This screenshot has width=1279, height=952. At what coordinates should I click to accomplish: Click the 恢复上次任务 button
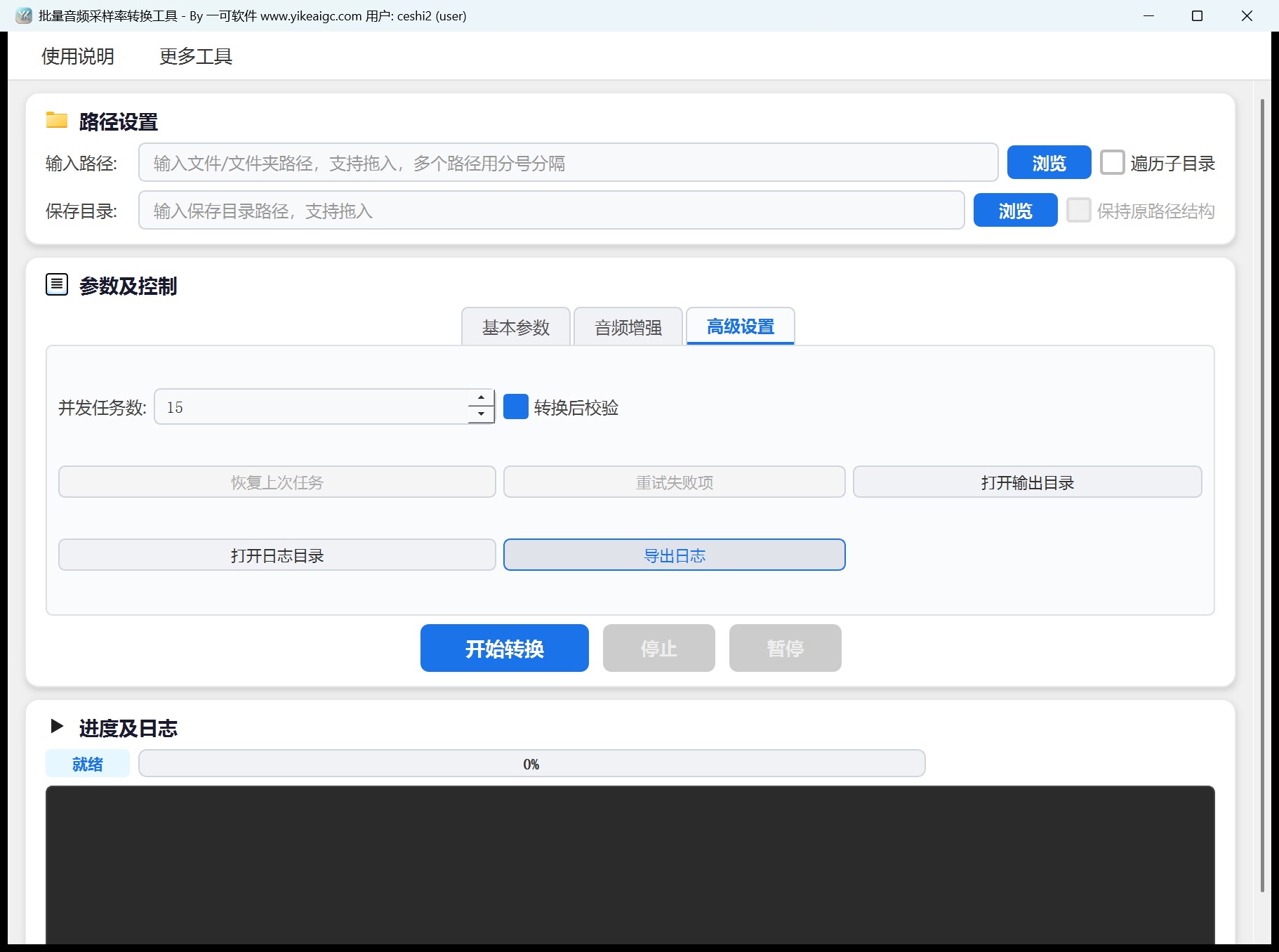[277, 482]
